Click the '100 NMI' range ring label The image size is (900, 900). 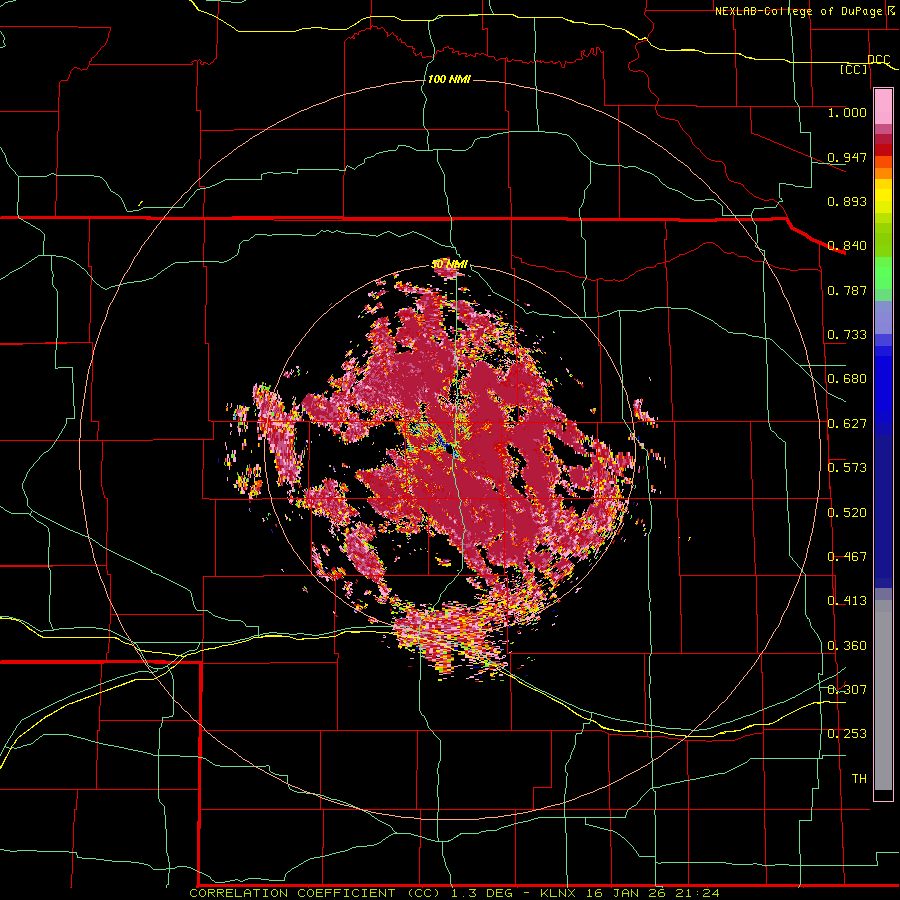pos(449,79)
